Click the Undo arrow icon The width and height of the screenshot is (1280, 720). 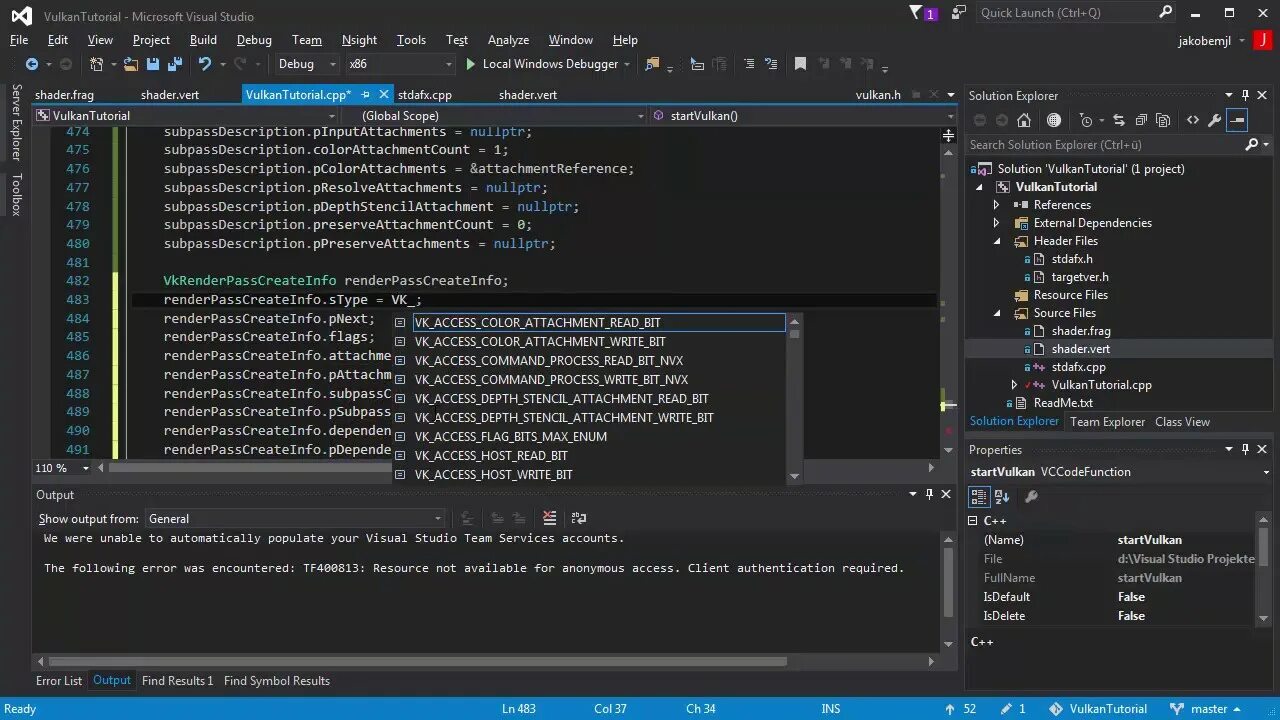205,64
